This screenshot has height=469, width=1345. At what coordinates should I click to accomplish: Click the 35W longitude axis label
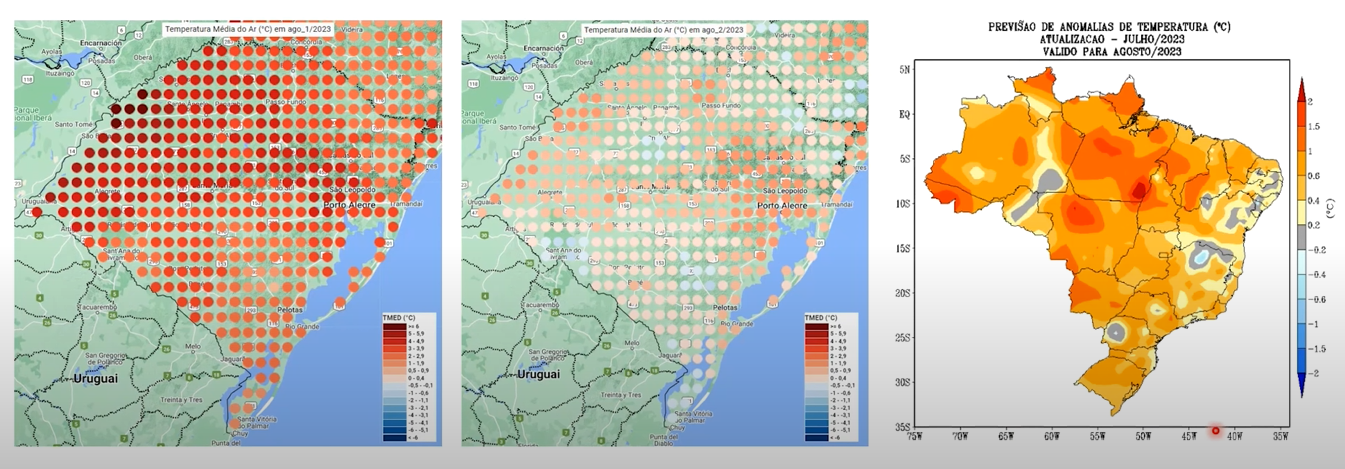[1280, 435]
